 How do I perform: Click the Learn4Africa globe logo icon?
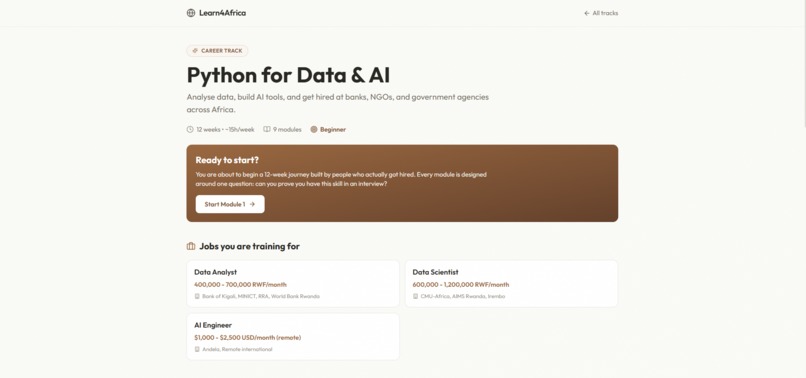(191, 13)
